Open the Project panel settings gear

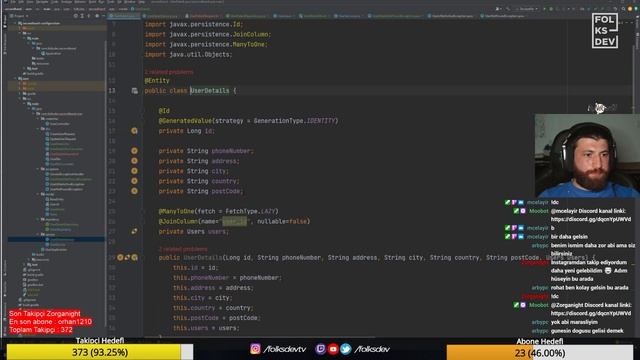(97, 16)
